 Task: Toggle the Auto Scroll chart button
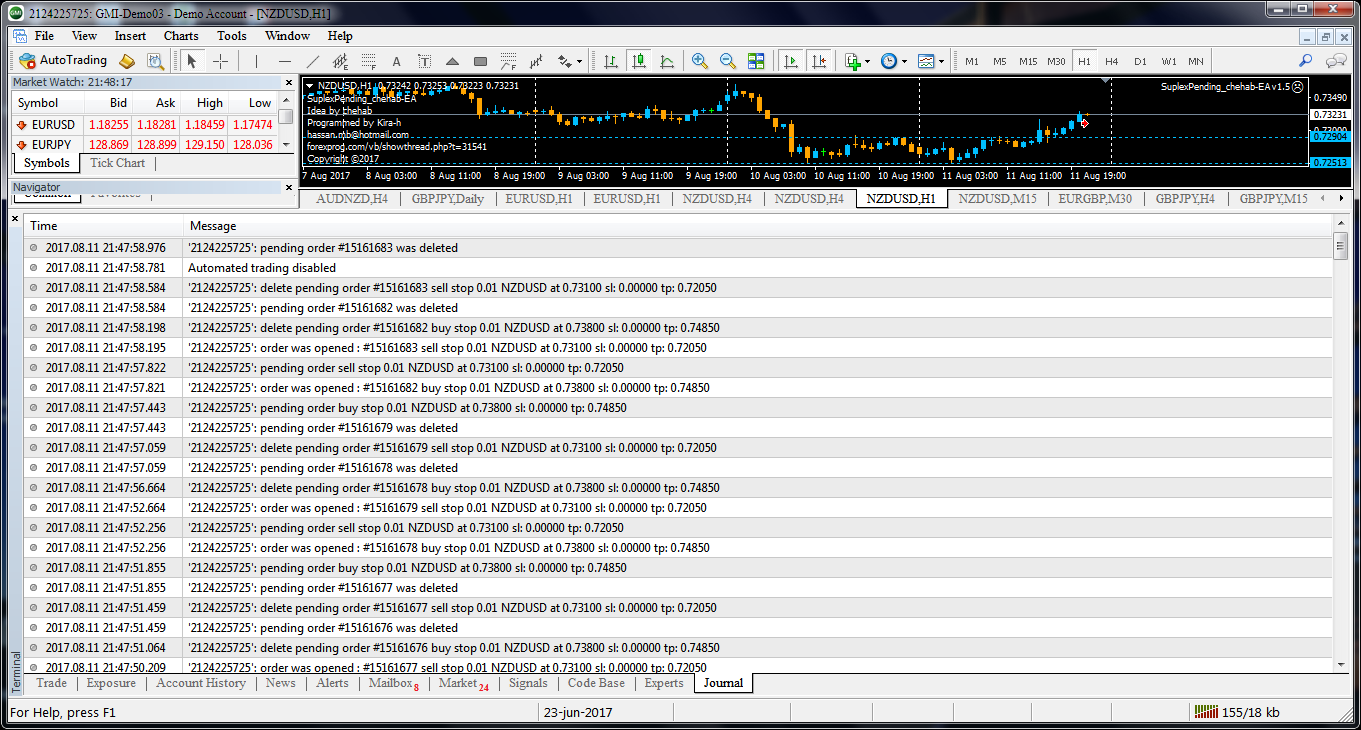[x=791, y=61]
